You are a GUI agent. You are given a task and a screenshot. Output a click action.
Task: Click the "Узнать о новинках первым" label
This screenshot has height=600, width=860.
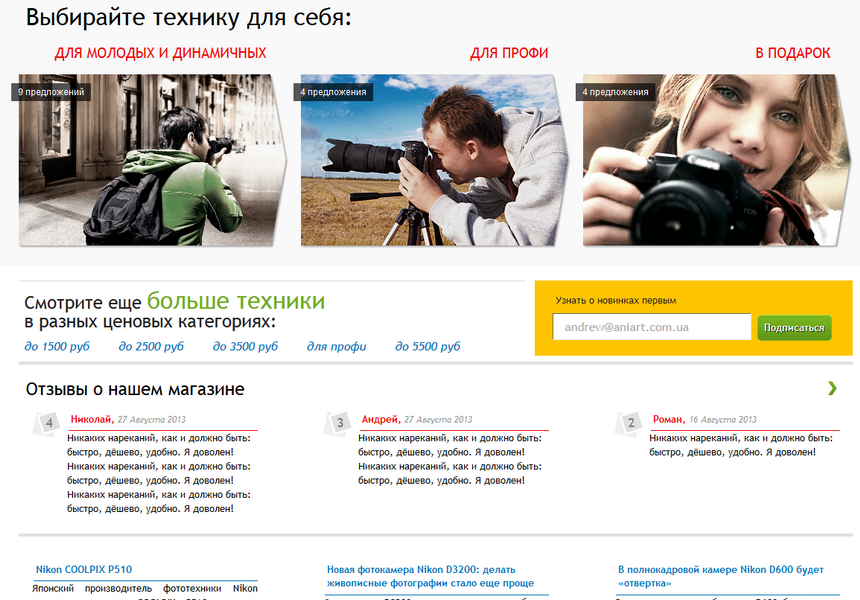(x=616, y=301)
